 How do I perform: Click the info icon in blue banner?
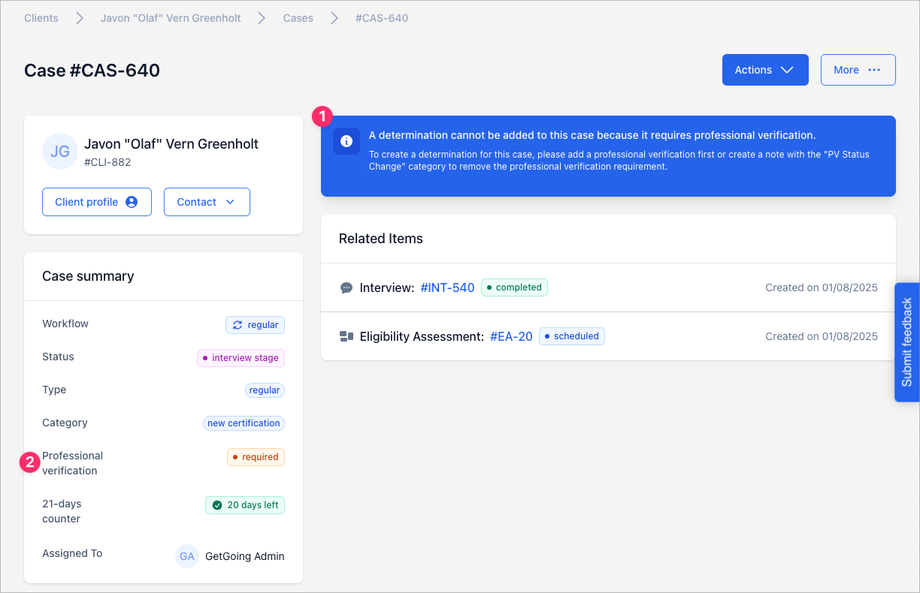[346, 141]
